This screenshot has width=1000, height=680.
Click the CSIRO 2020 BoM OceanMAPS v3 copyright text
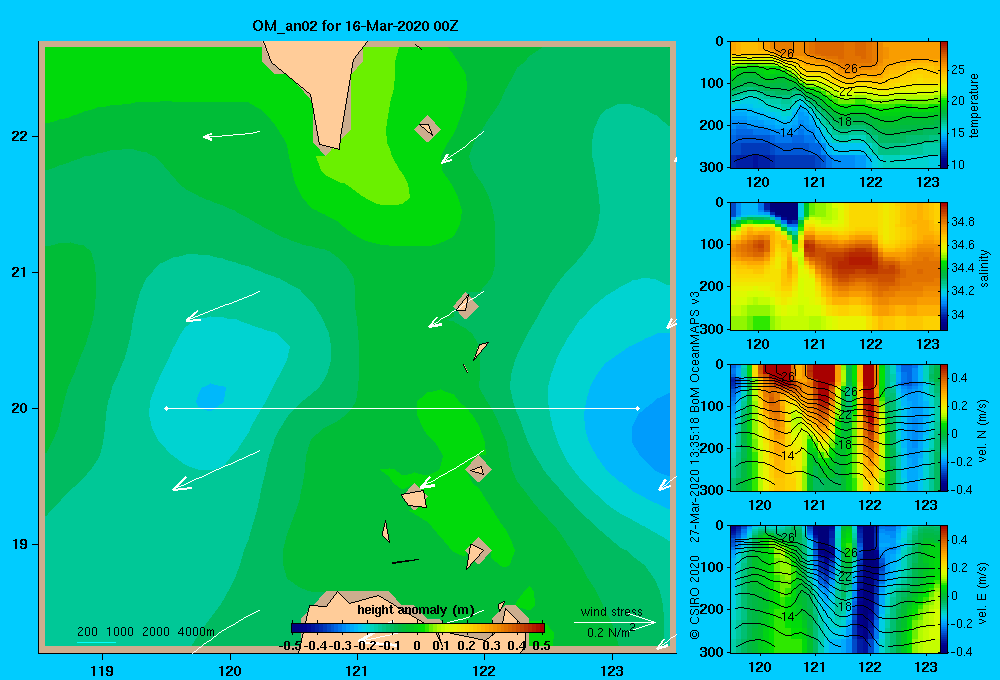tap(695, 466)
